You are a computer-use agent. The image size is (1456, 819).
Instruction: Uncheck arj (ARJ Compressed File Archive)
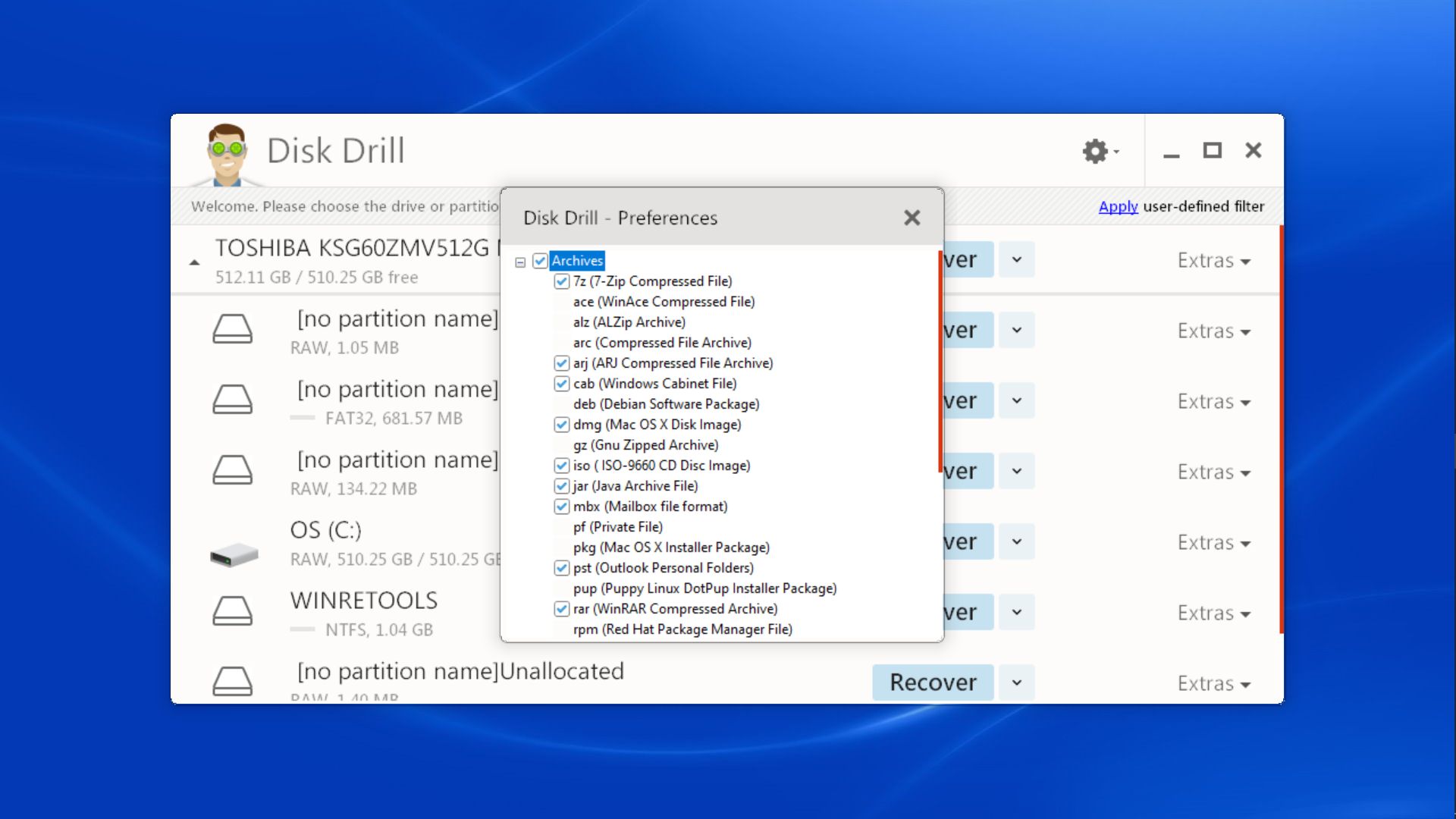pos(561,363)
